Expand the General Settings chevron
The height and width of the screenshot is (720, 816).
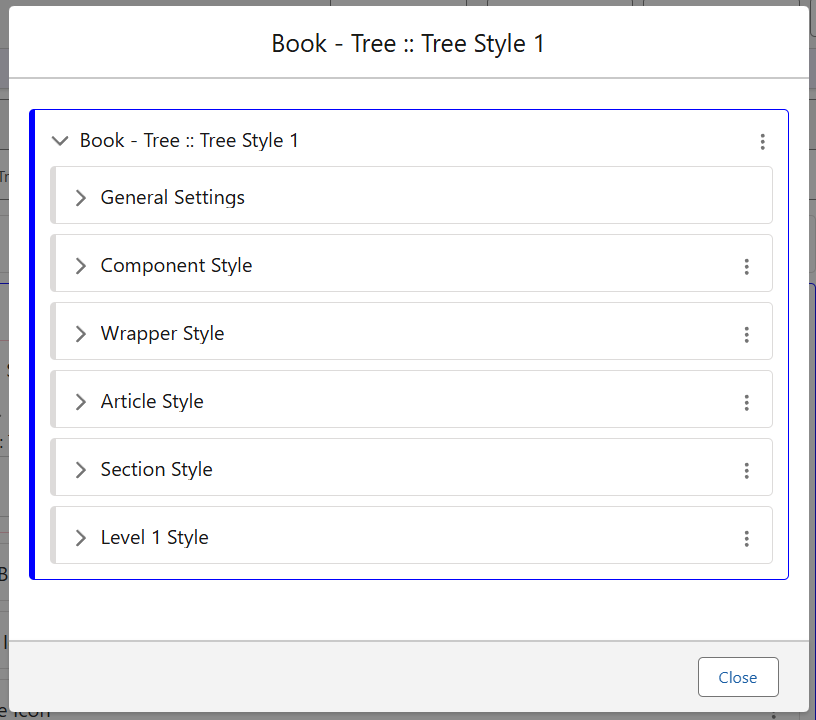click(x=81, y=198)
